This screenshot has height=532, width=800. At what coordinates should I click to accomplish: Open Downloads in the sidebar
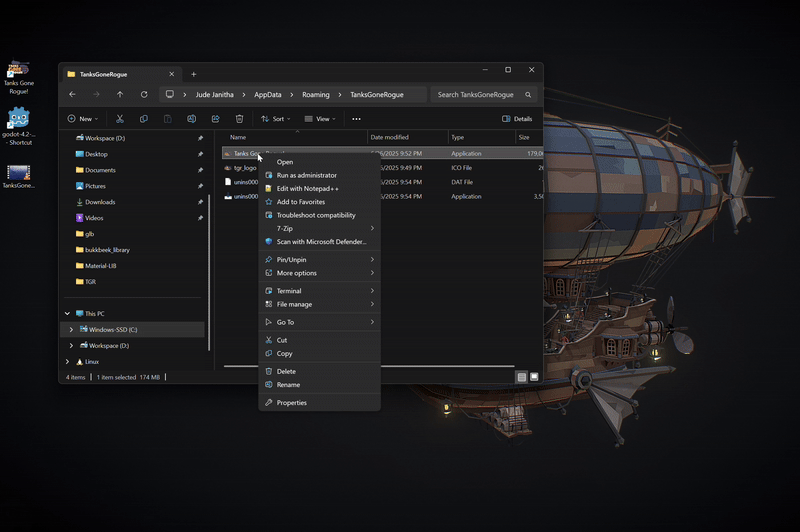100,202
